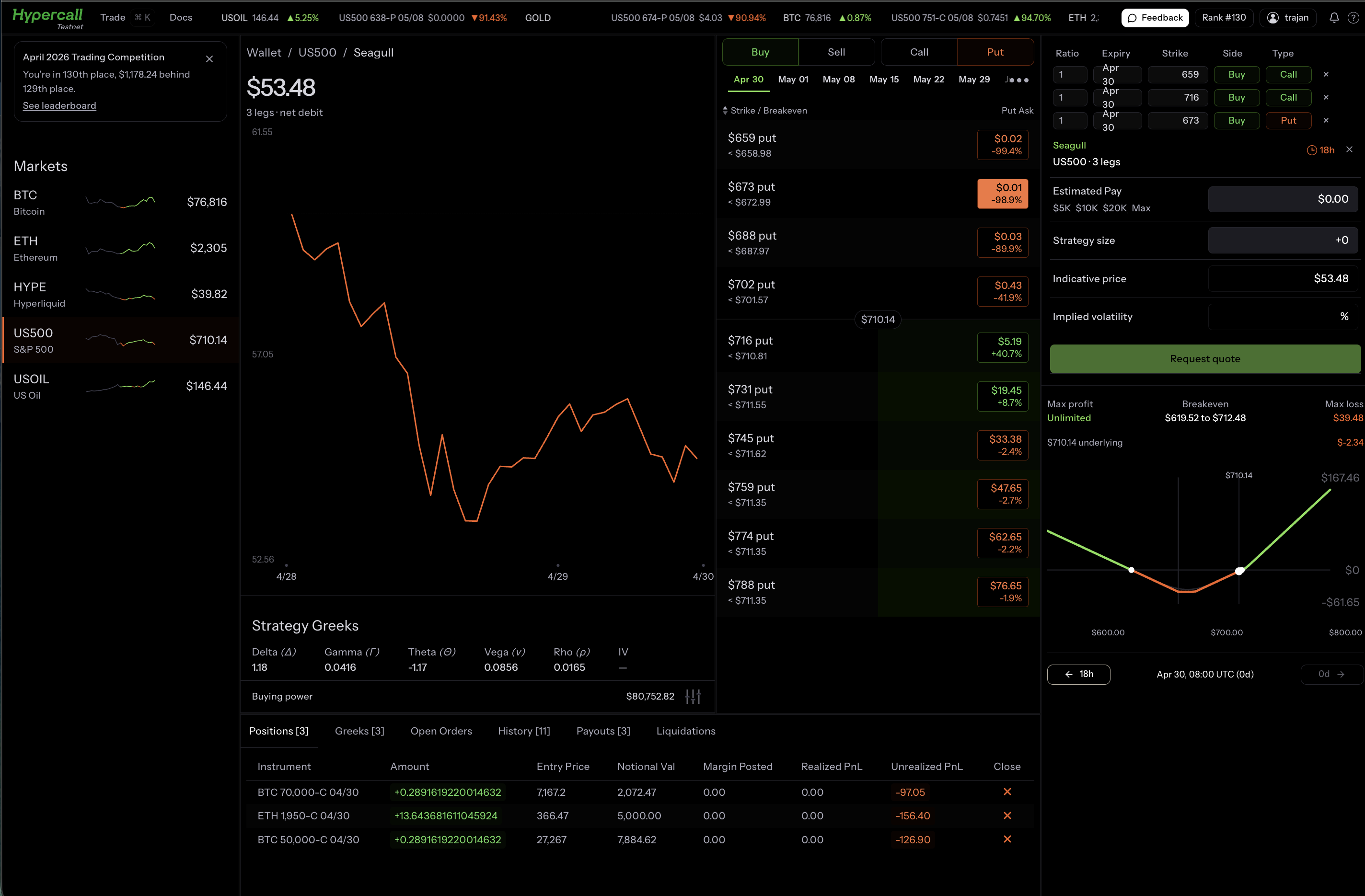Switch to the Greeks [3] tab
1365x896 pixels.
(x=359, y=731)
